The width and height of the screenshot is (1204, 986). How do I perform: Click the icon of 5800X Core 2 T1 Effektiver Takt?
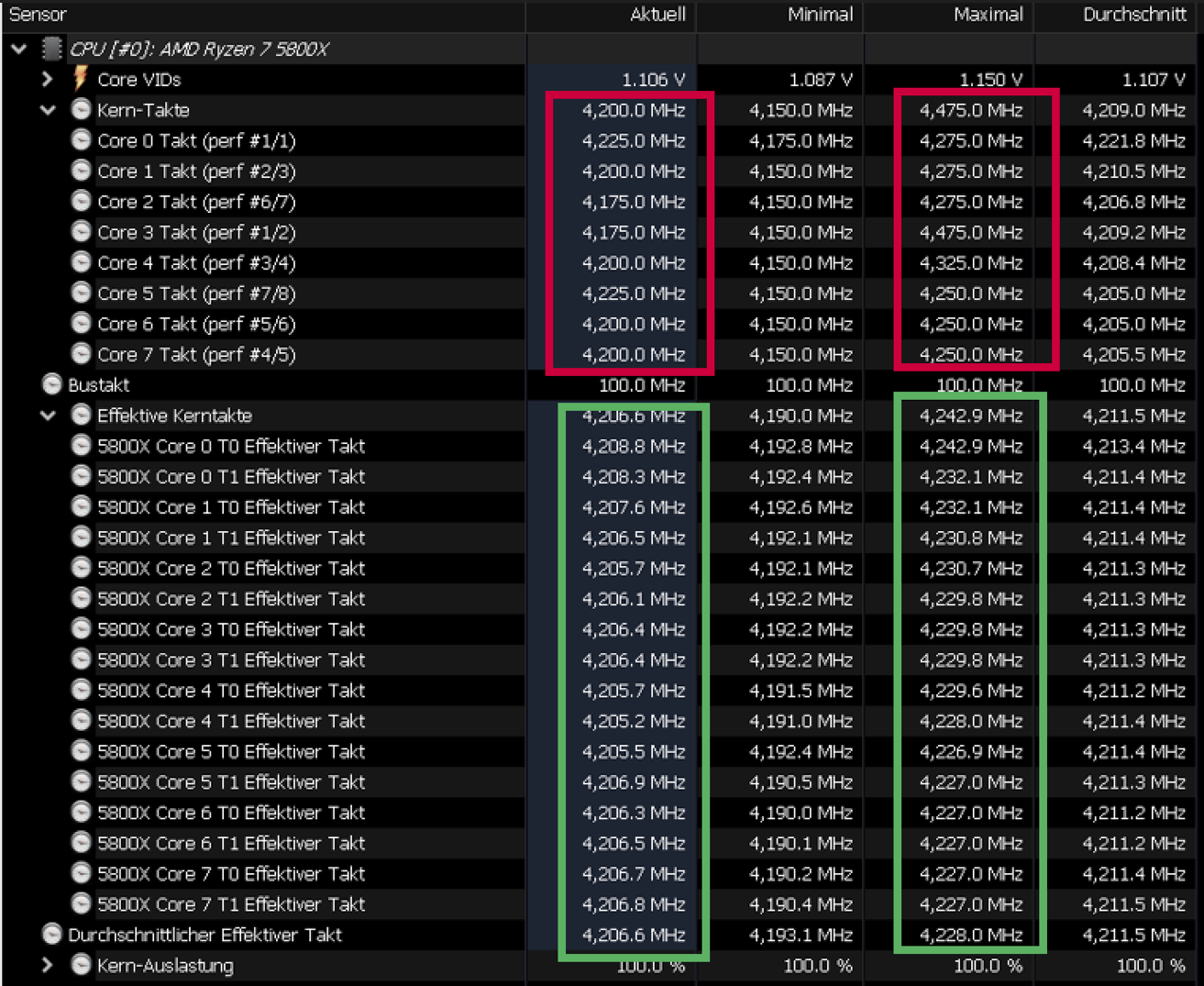(x=81, y=598)
